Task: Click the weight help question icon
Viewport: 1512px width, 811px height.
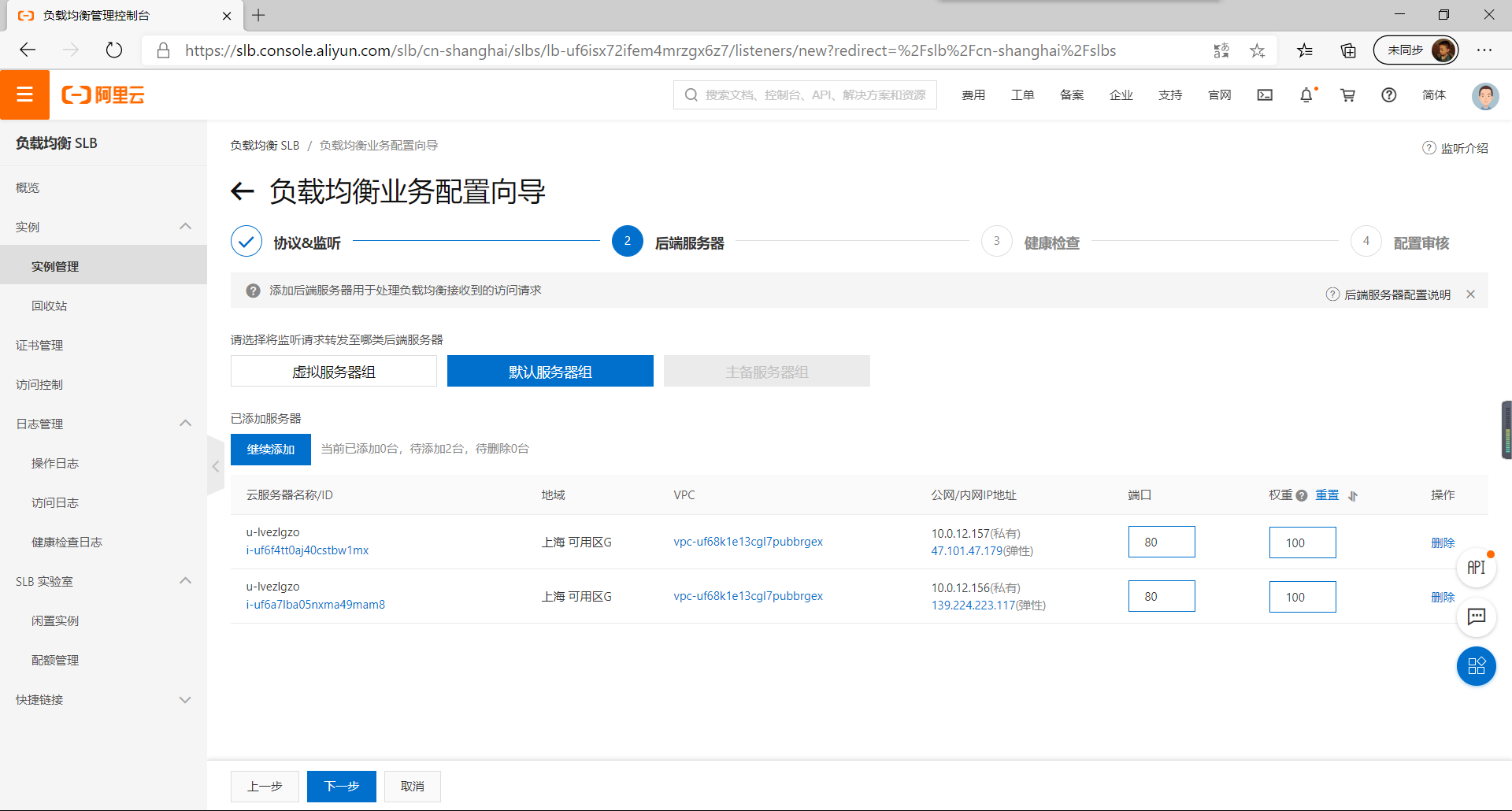Action: pos(1302,495)
